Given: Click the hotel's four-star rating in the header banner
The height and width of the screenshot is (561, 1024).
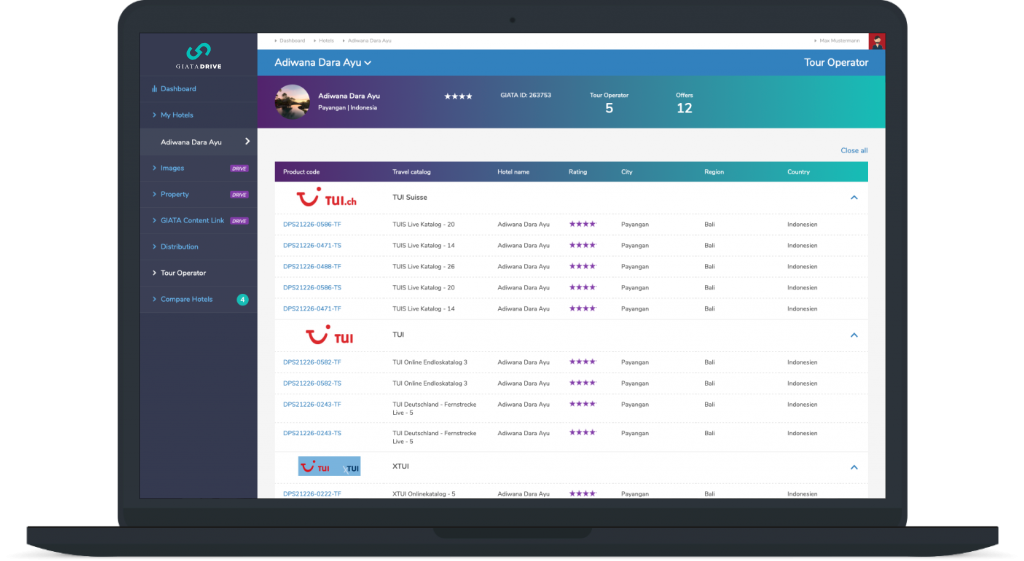Looking at the screenshot, I should click(x=458, y=97).
